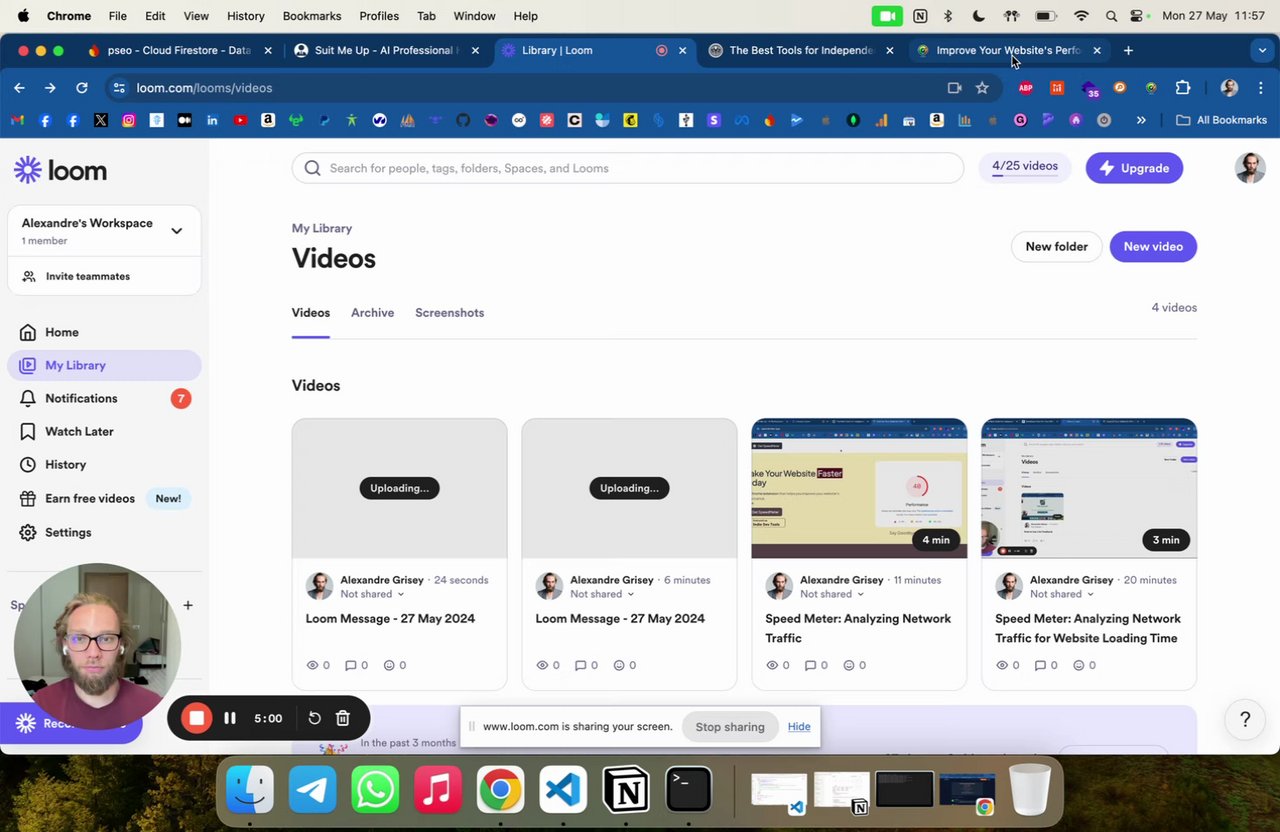
Task: Open Not shared dropdown on 20 minutes old video
Action: tap(1062, 594)
